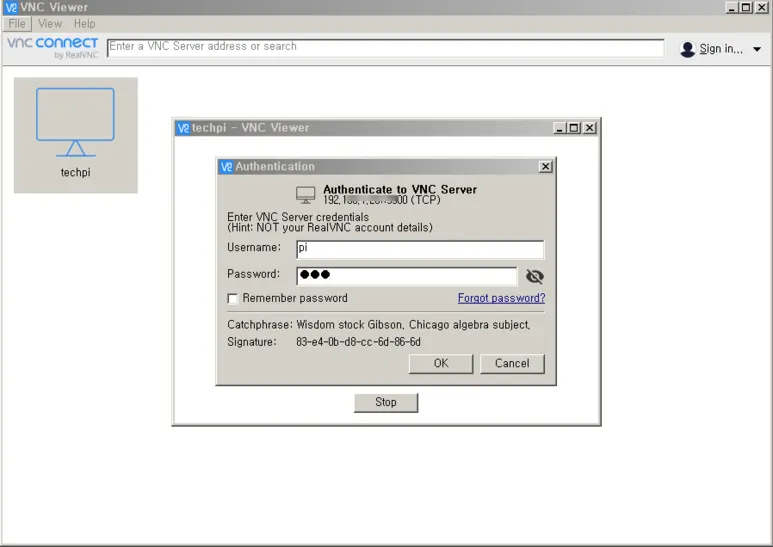Click the signature text 83-e4-0b-d8-cc-6d-86-6d
Screen dimensions: 773x547
tap(358, 342)
